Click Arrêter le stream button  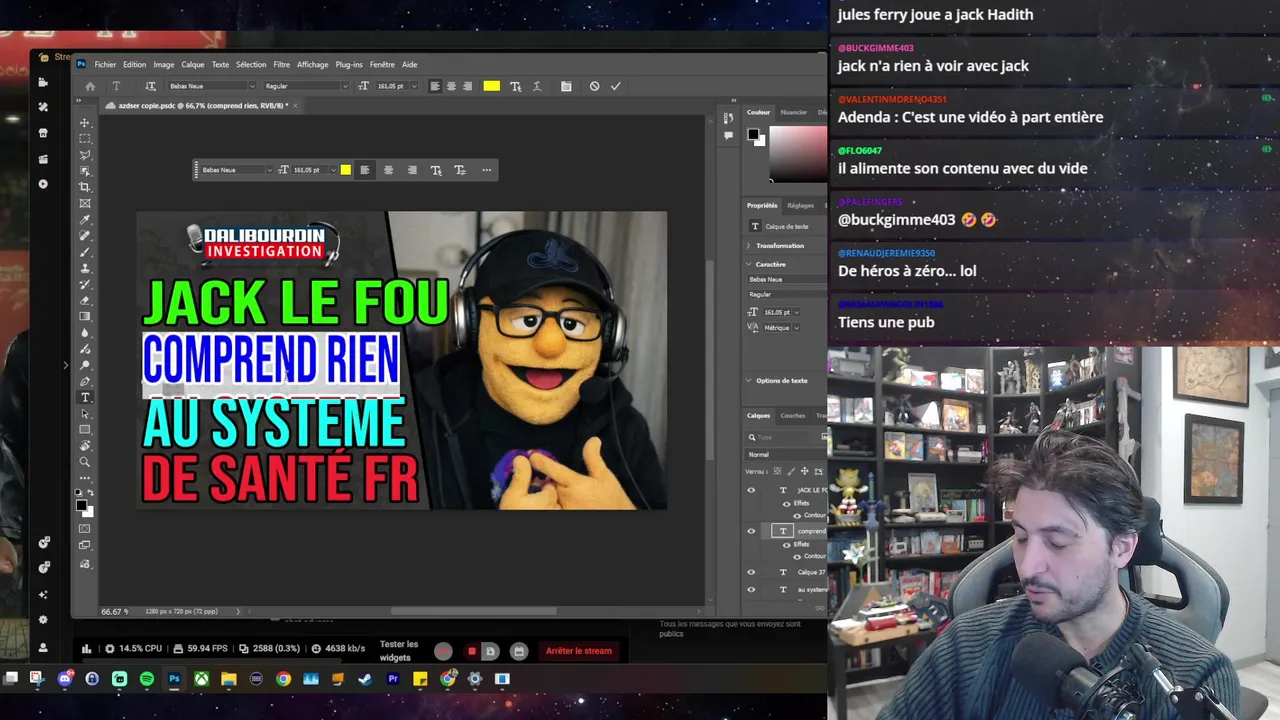pos(579,651)
